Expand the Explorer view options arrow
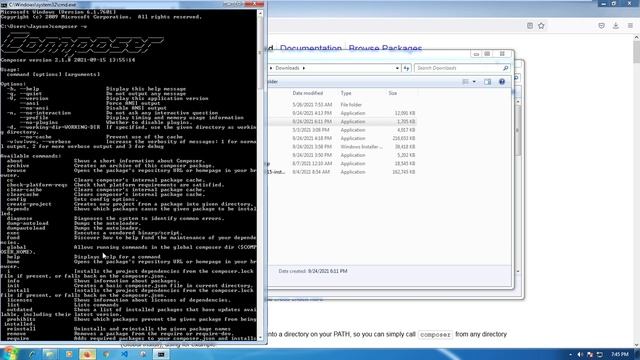 pos(474,82)
